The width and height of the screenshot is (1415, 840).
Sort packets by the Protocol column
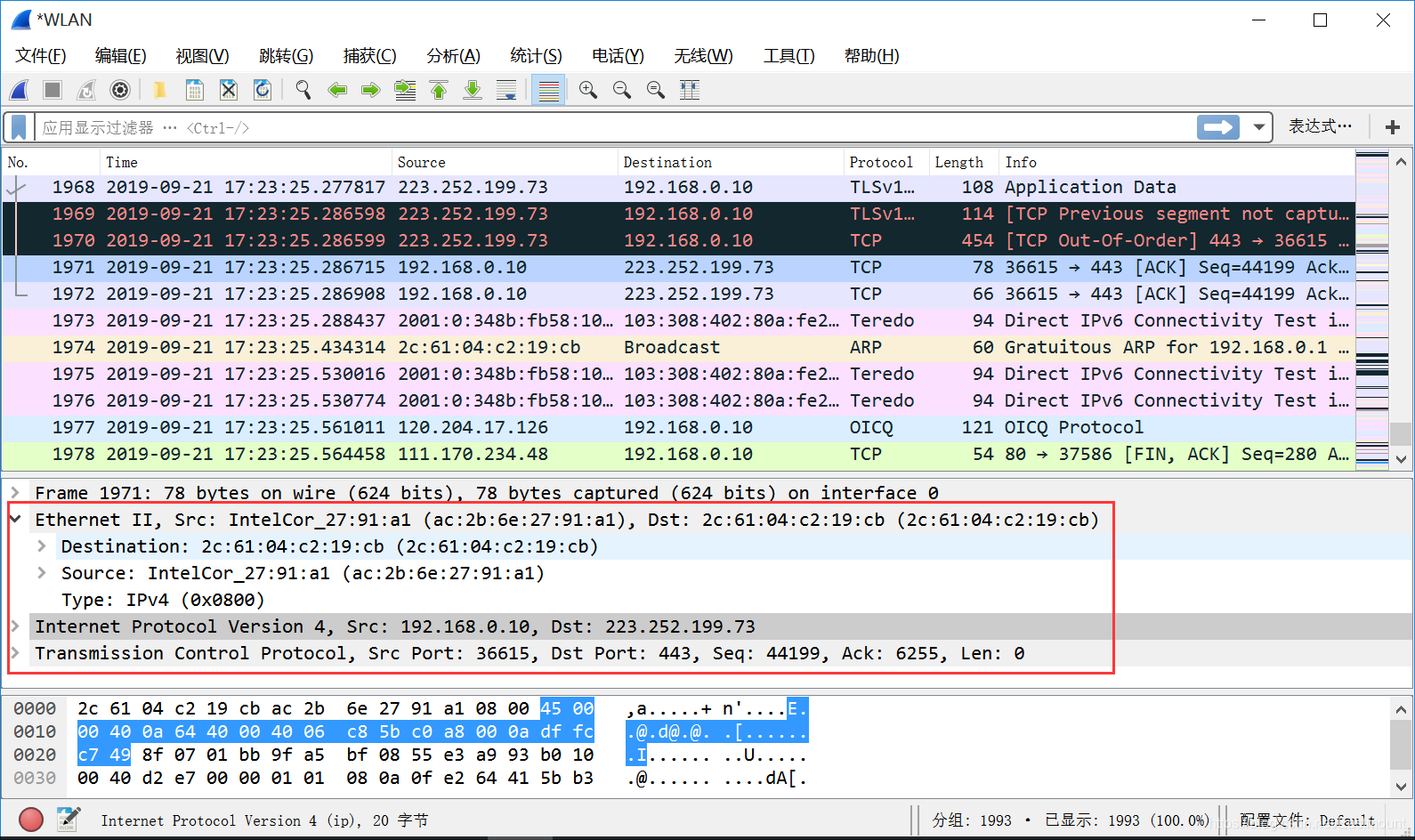coord(885,162)
